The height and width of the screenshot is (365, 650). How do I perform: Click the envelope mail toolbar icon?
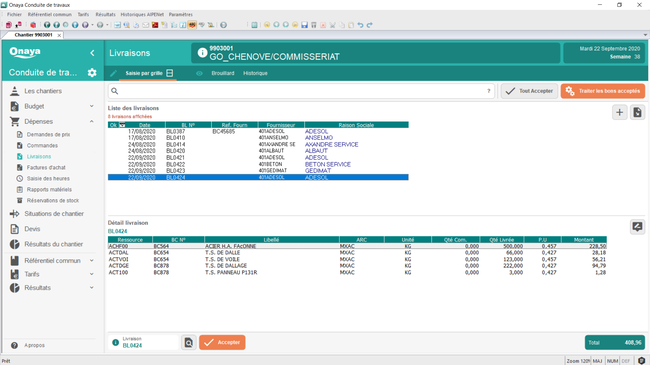(146, 25)
